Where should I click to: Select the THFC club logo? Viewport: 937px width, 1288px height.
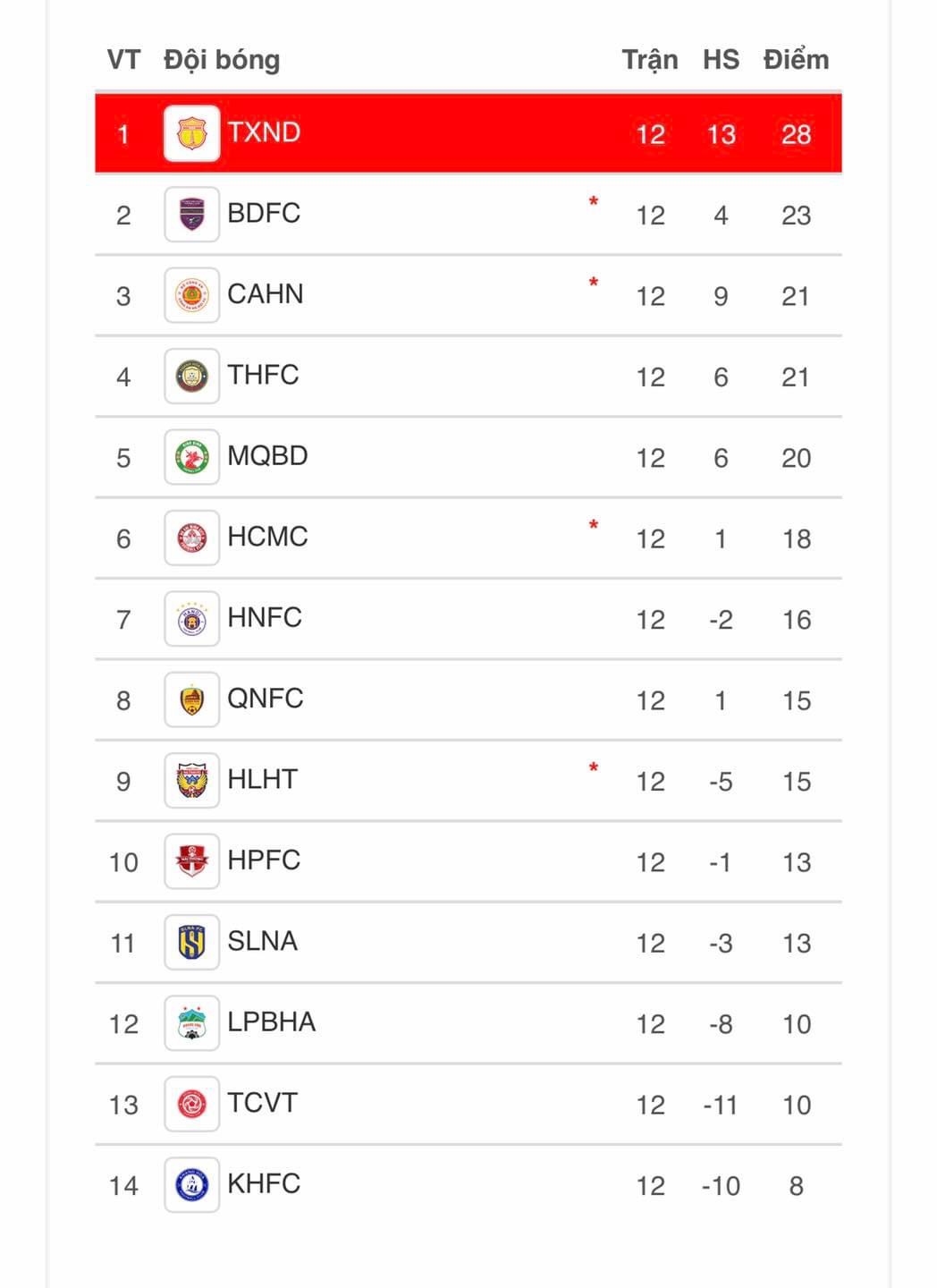(191, 377)
